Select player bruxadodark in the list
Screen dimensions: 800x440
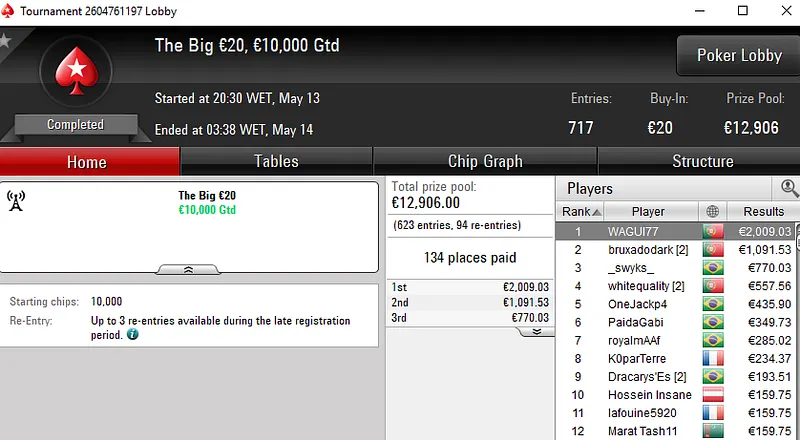[647, 249]
